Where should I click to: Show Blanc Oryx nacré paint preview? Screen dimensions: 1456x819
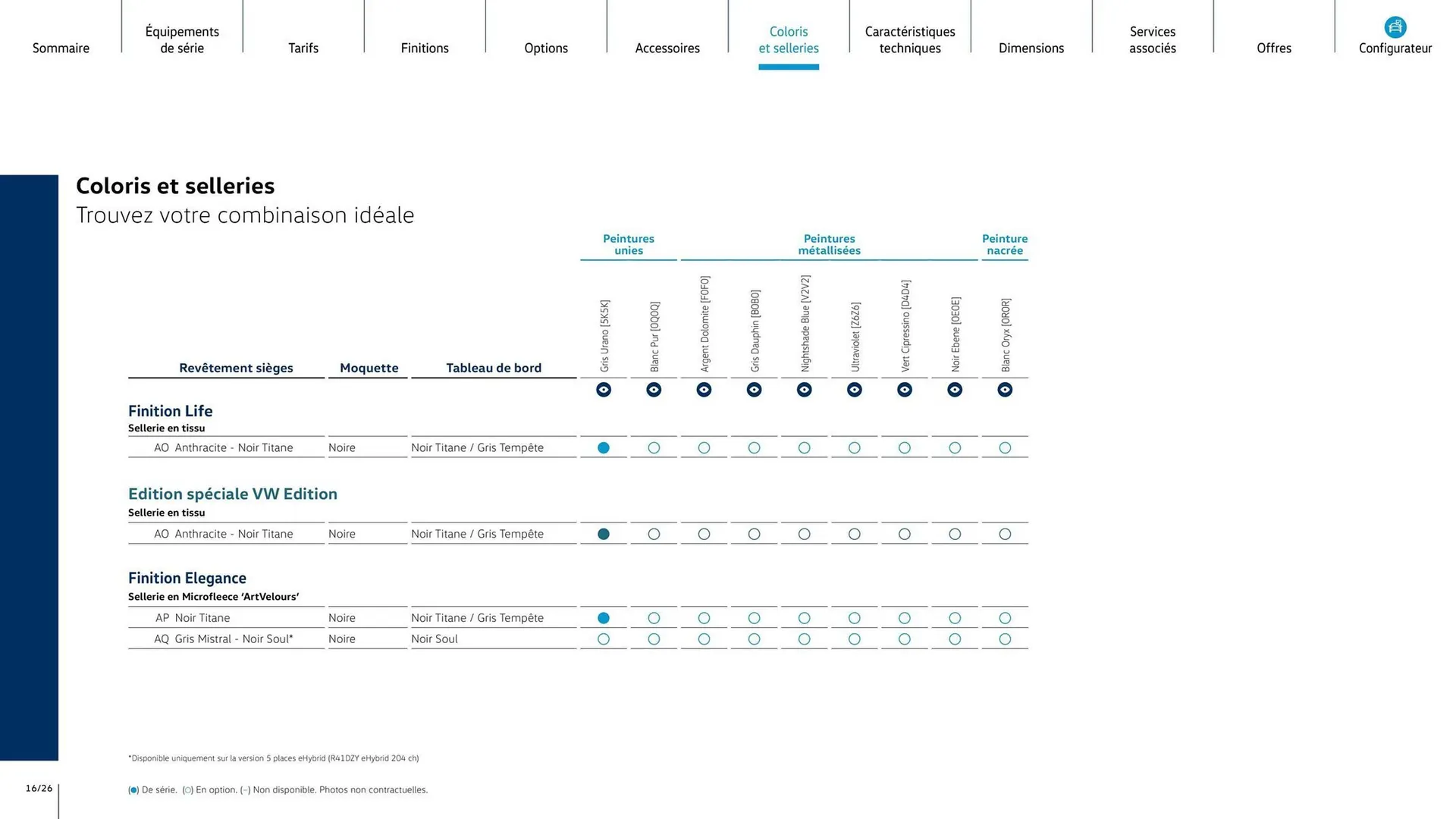pos(1005,390)
